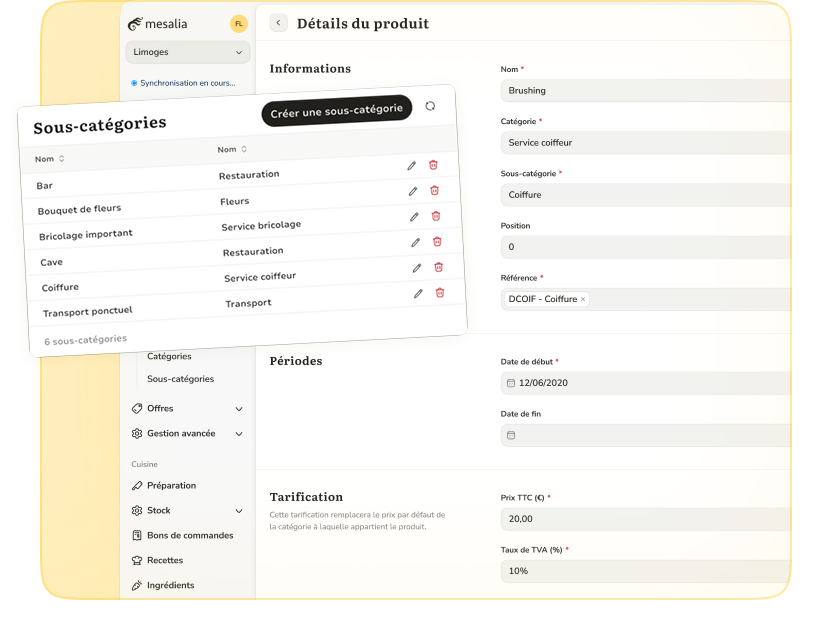Edit the Bar sous-catégorie with pencil icon
The width and height of the screenshot is (832, 640).
click(x=411, y=166)
